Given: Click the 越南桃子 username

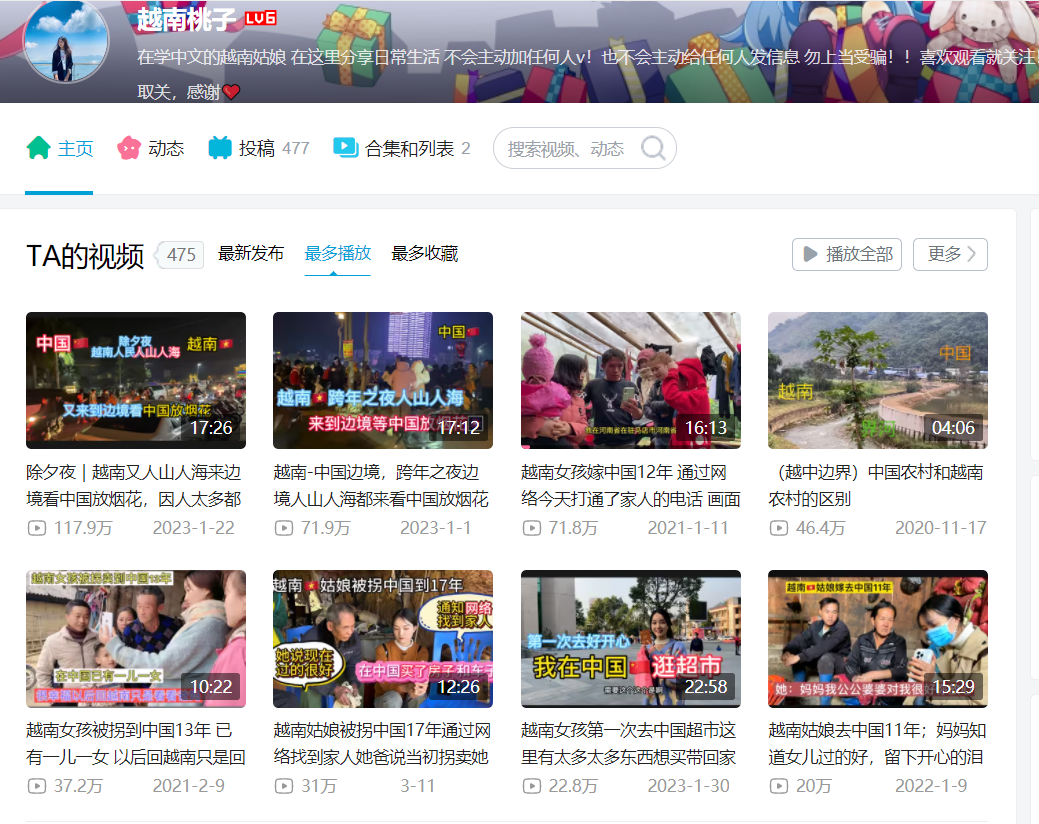Looking at the screenshot, I should pos(186,19).
